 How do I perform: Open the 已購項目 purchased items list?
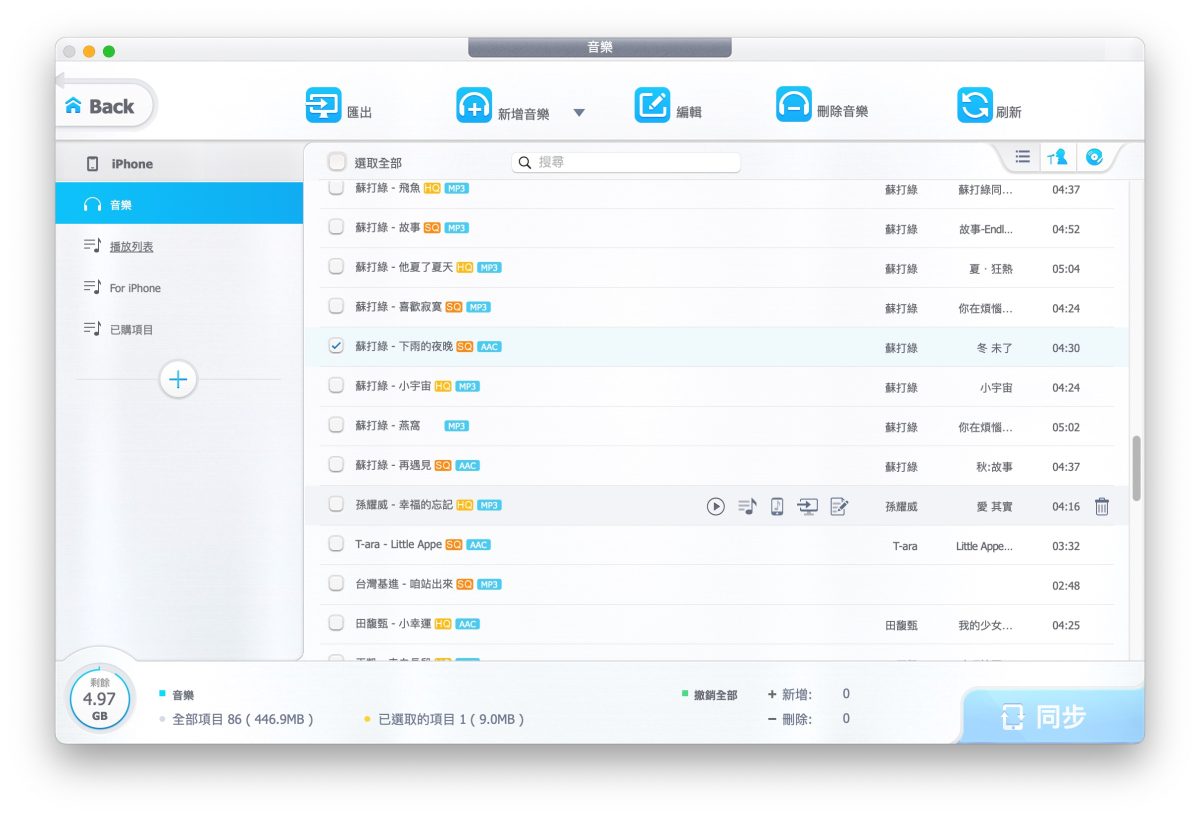[131, 329]
